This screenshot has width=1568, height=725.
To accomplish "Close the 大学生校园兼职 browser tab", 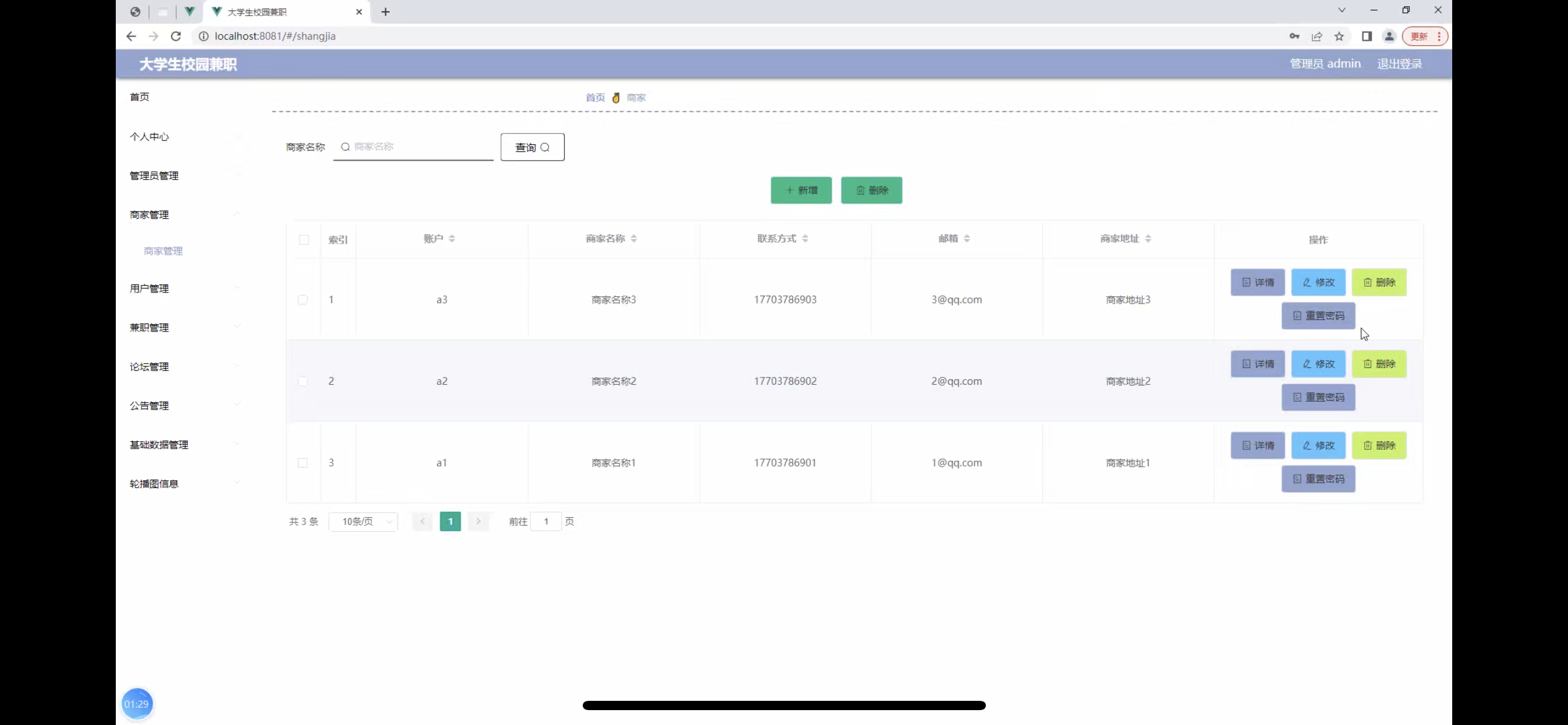I will click(359, 12).
